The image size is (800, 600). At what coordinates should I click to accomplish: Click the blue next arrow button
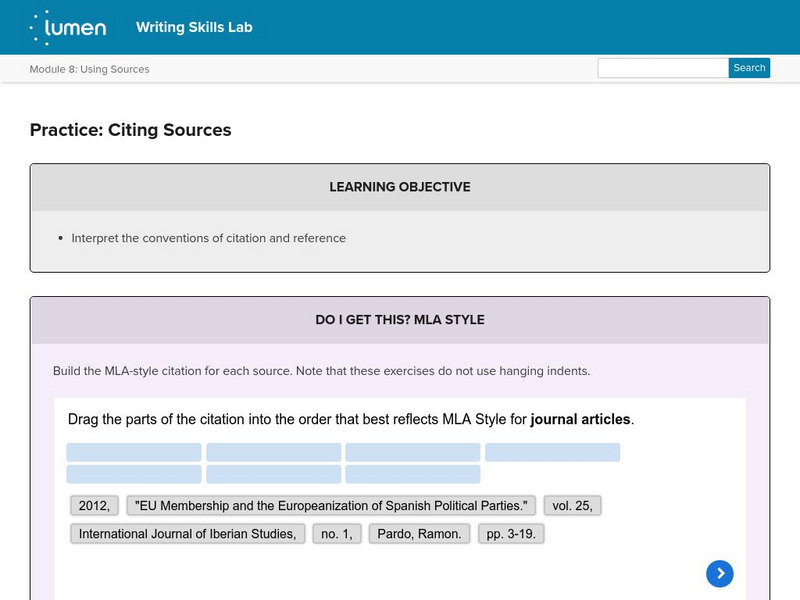coord(720,573)
